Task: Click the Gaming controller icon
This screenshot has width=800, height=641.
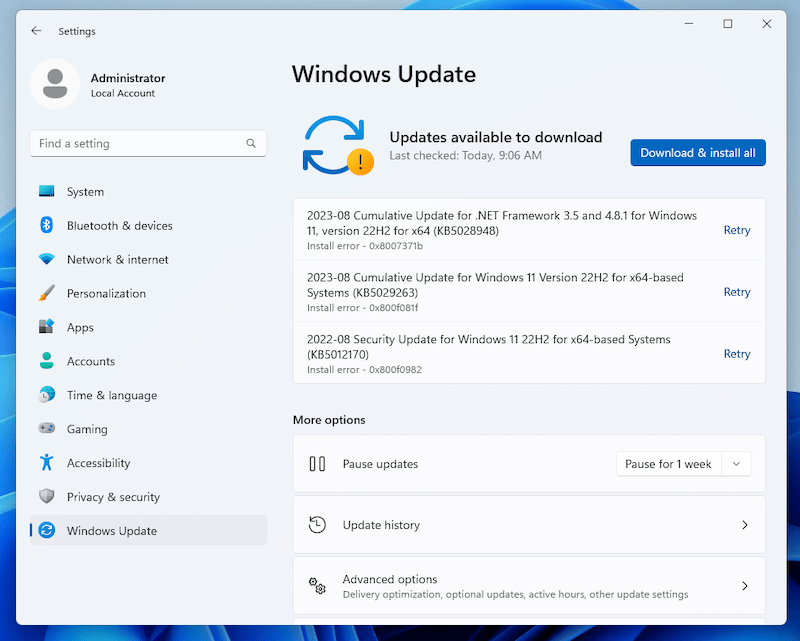Action: pos(46,428)
